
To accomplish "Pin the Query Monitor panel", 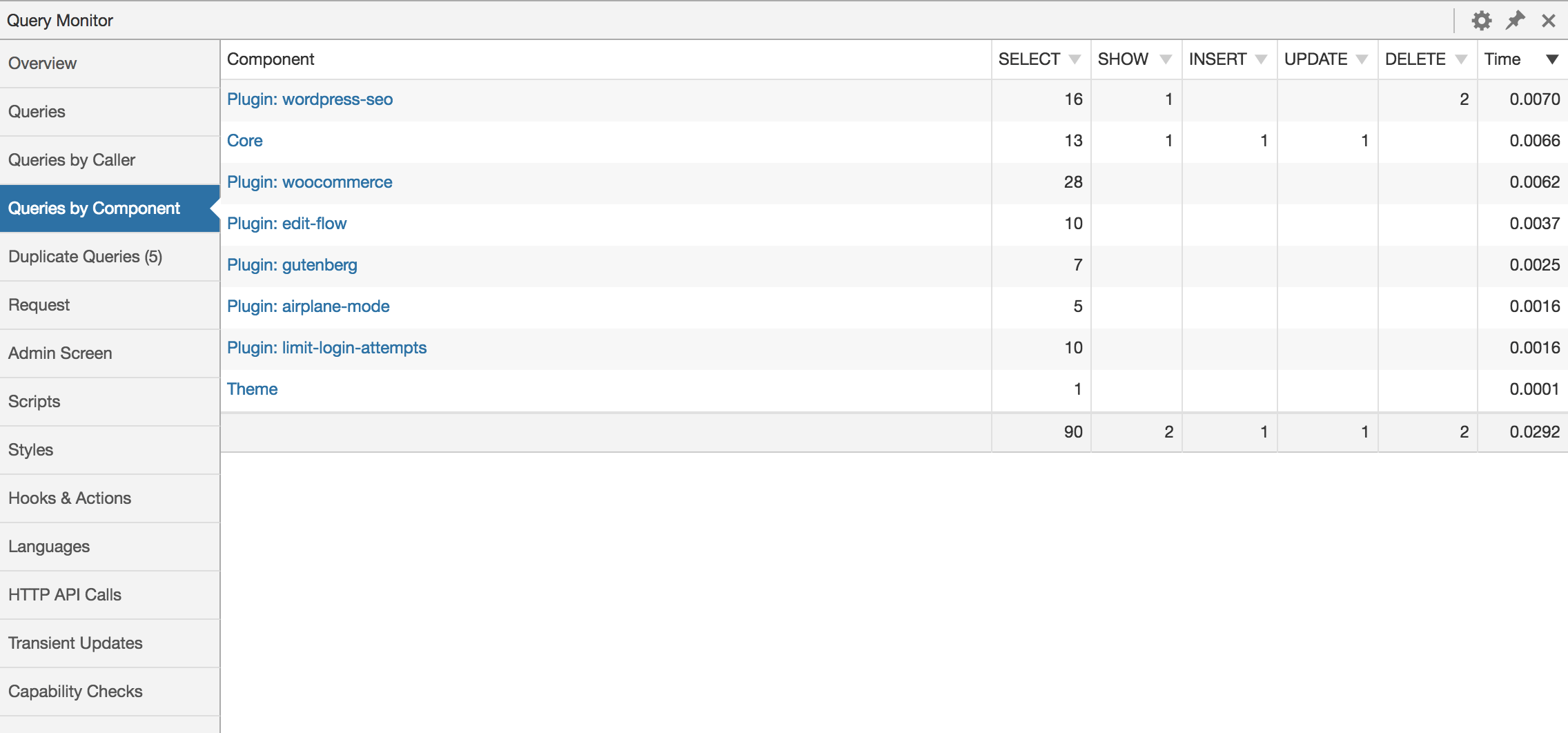I will click(1515, 20).
